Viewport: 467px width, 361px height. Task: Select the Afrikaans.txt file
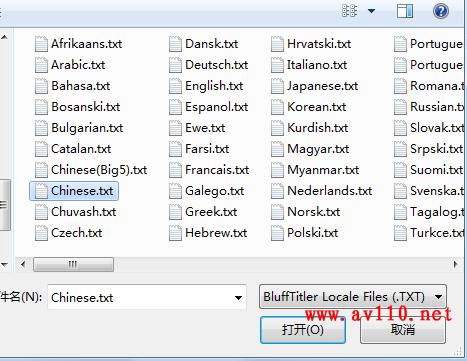click(79, 44)
